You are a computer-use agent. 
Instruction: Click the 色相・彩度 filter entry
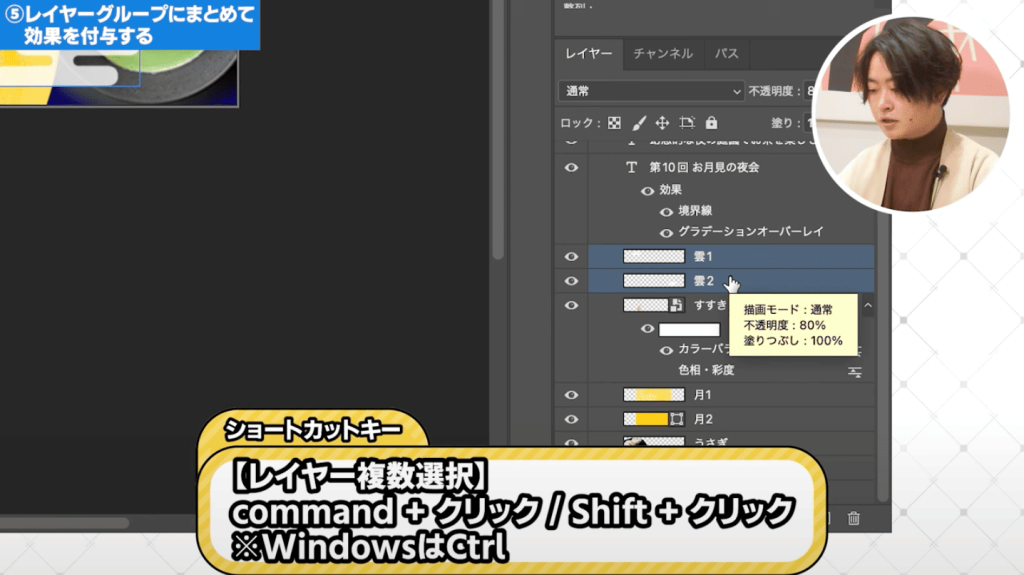(706, 370)
